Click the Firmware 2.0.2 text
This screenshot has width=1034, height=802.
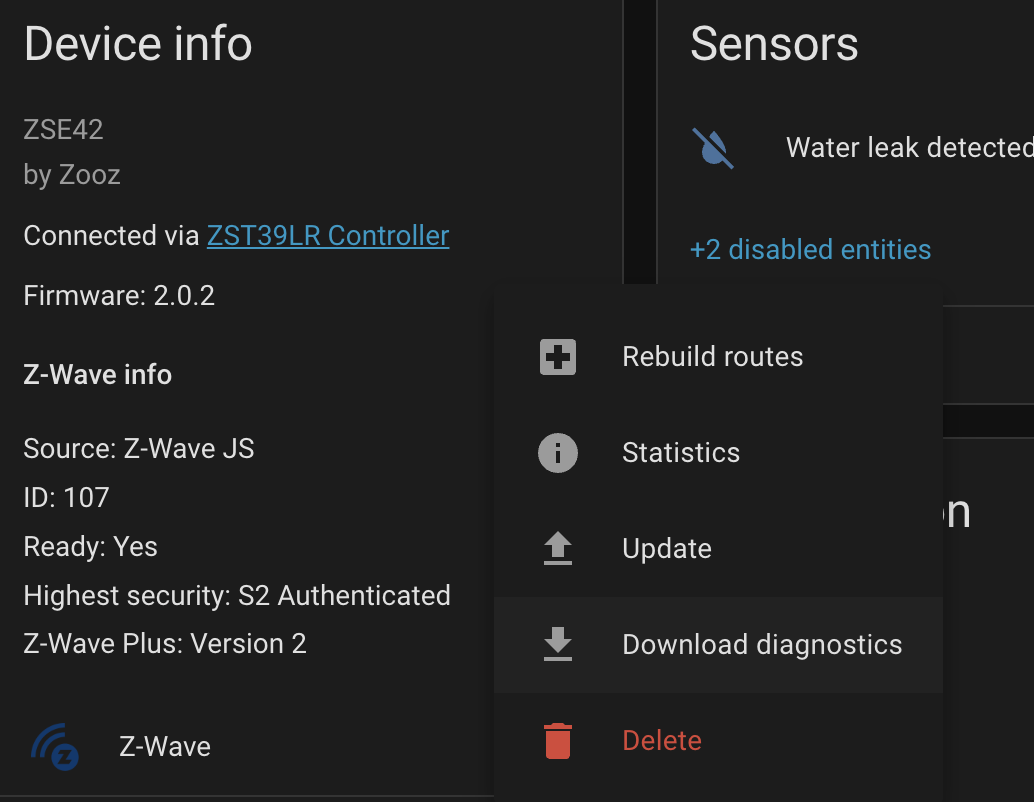click(x=119, y=296)
